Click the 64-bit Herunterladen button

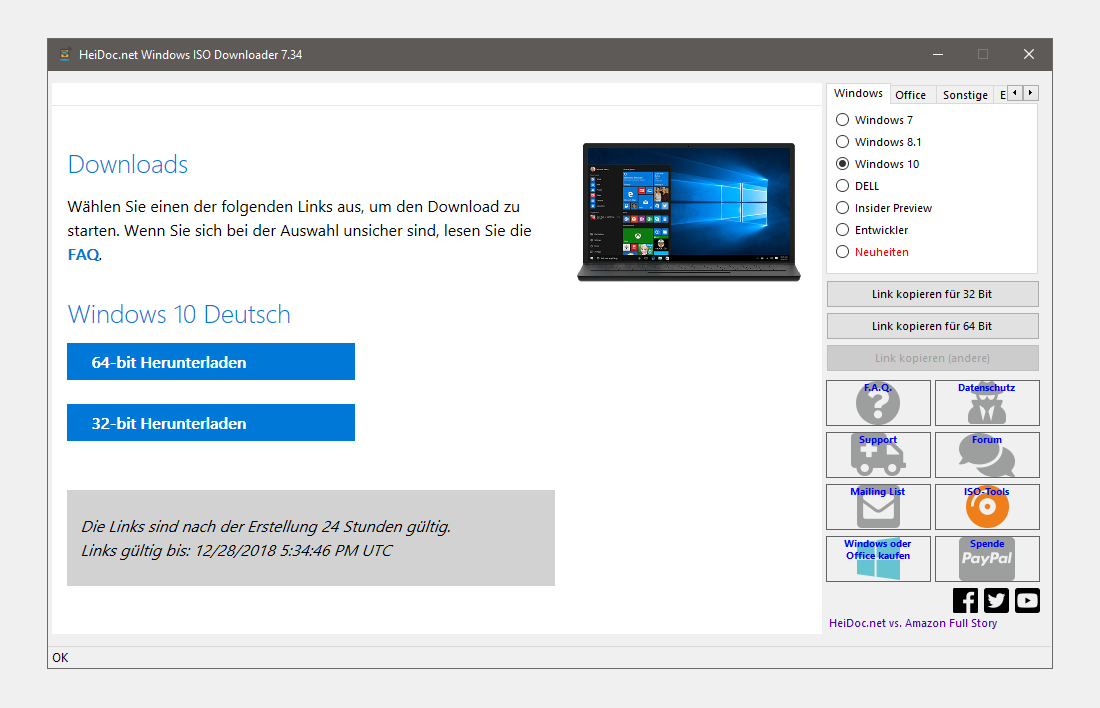tap(211, 362)
